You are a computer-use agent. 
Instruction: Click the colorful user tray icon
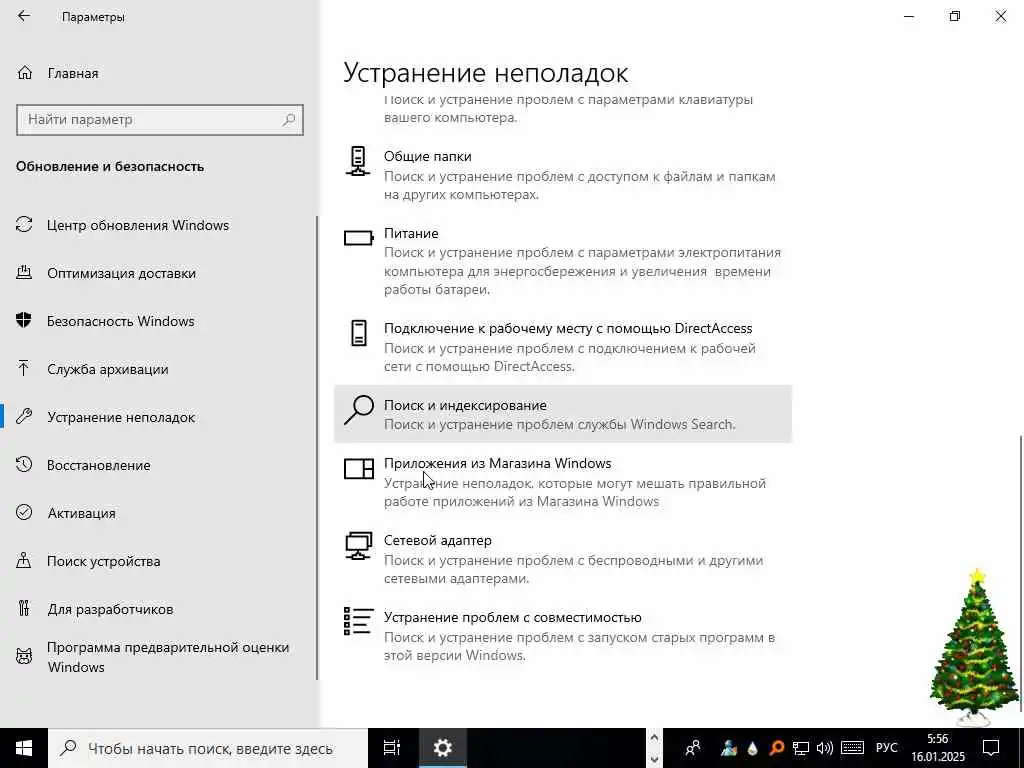(729, 748)
